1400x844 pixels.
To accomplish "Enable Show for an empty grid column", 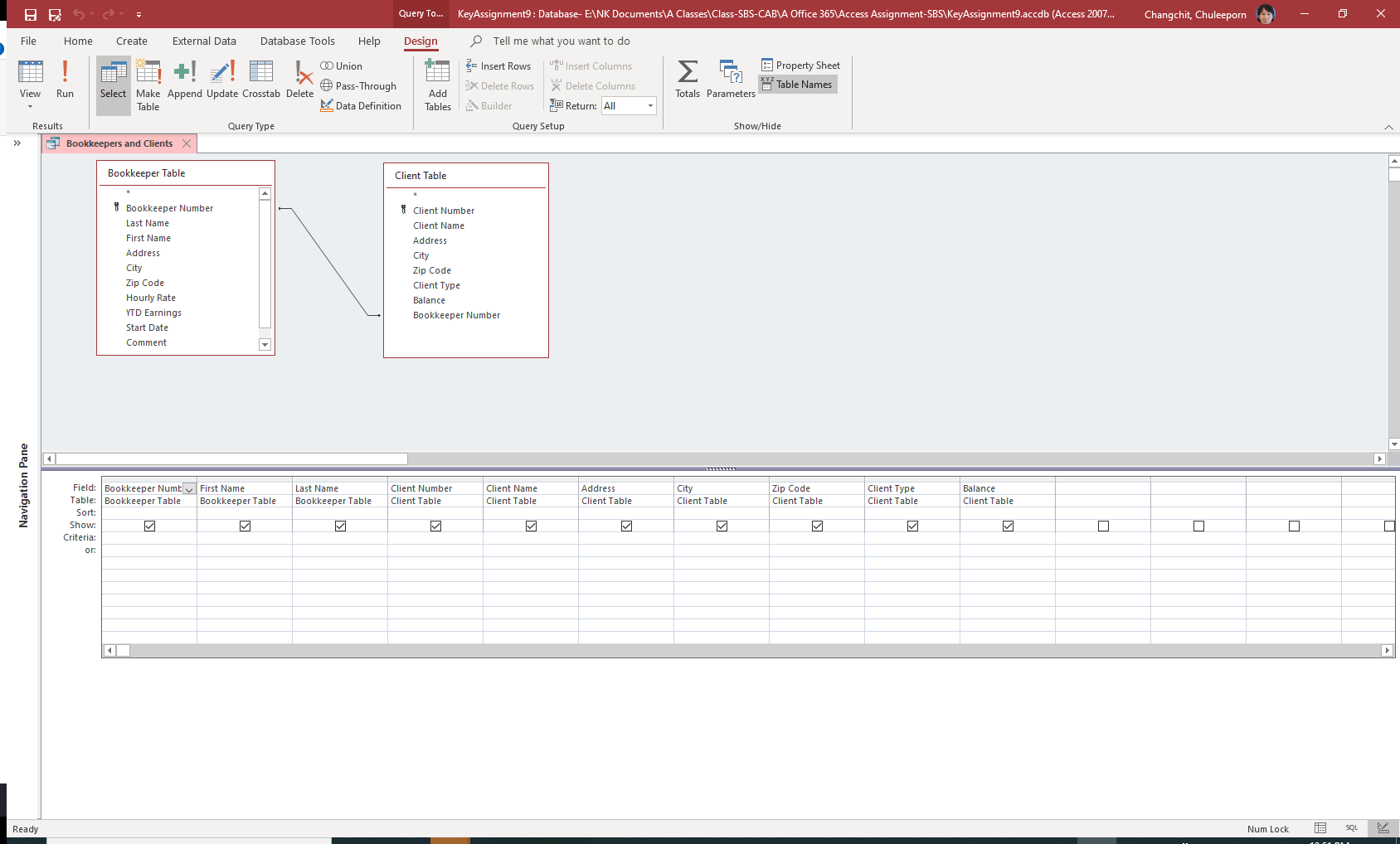I will pyautogui.click(x=1101, y=525).
